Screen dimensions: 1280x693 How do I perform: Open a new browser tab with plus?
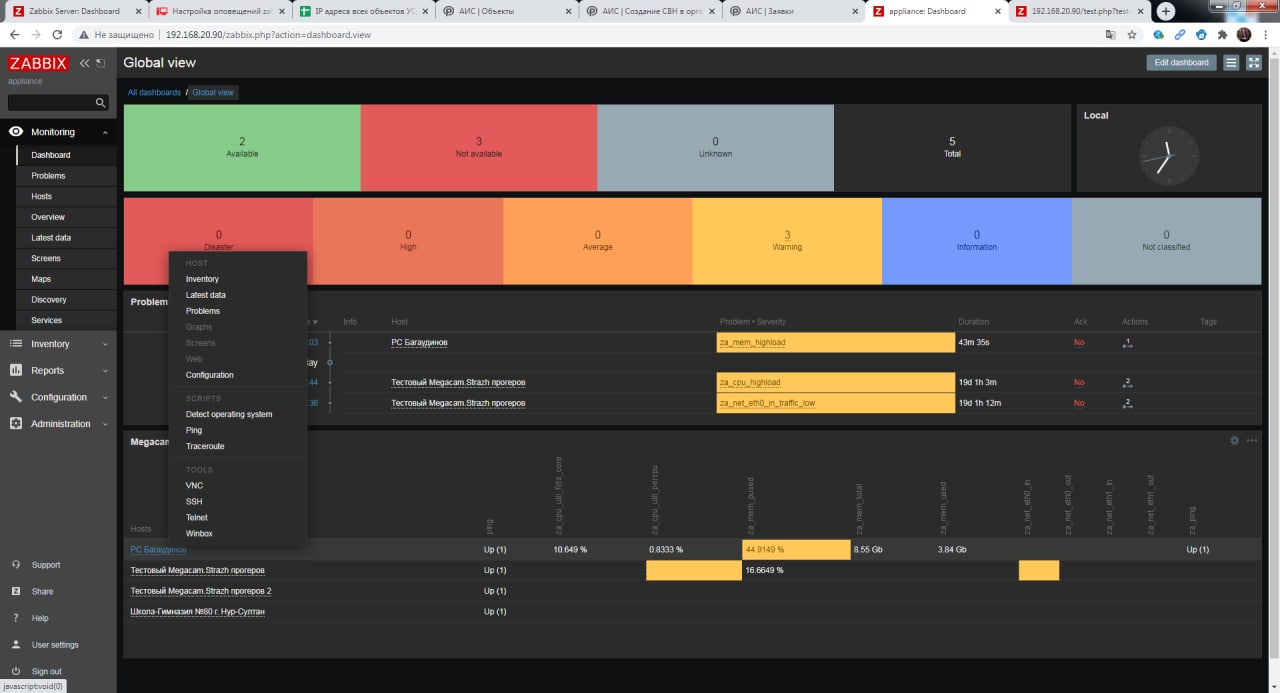(x=1166, y=11)
